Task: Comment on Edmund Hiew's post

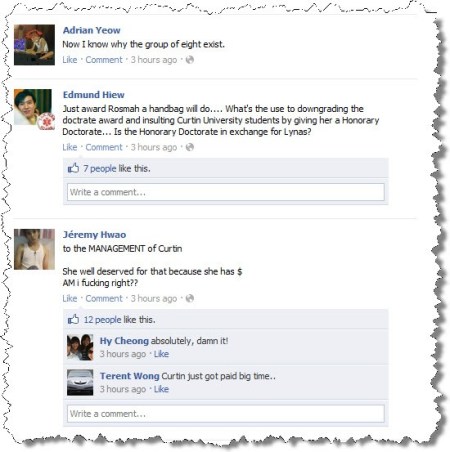Action: click(x=104, y=147)
